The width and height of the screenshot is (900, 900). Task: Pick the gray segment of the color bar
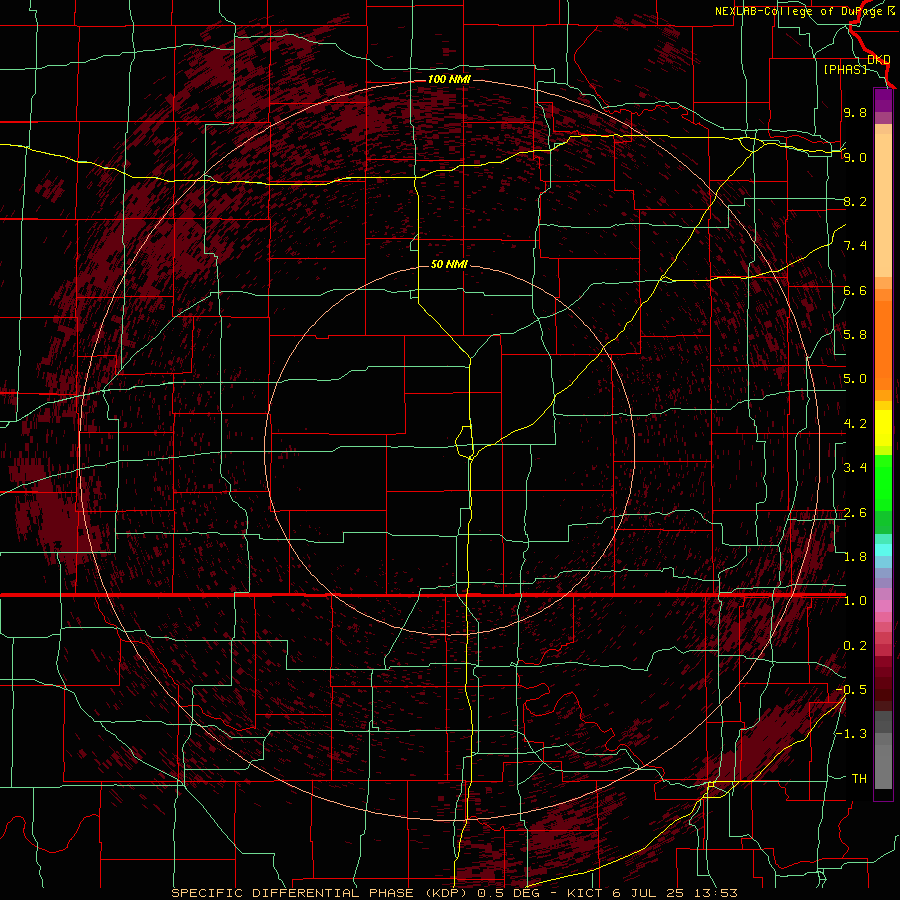tap(883, 749)
